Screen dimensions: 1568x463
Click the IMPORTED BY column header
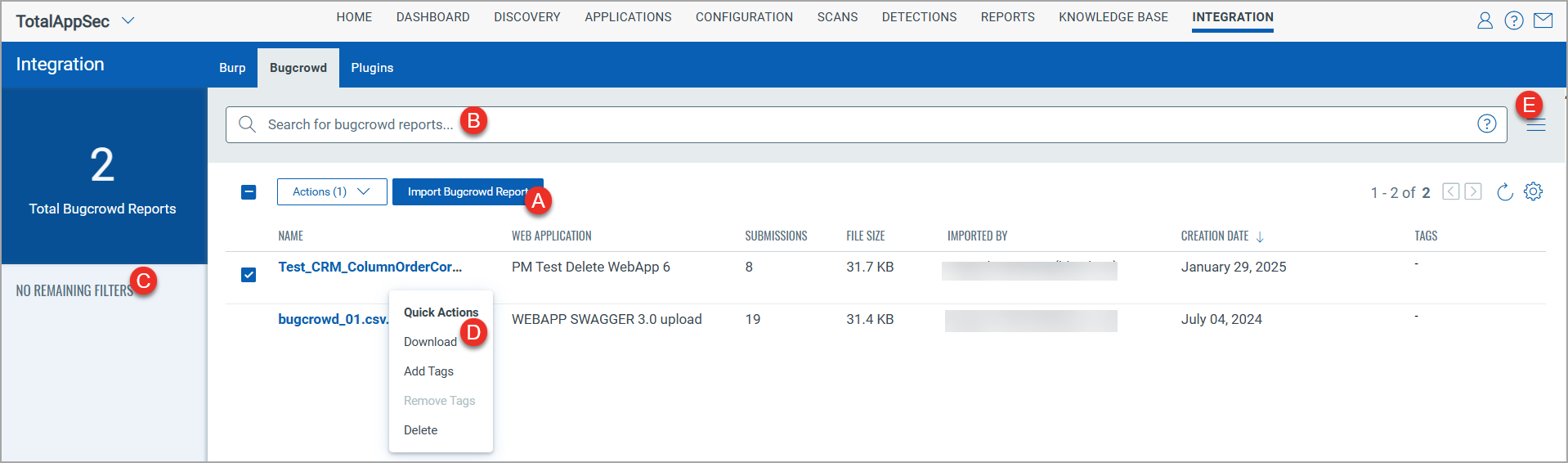977,236
